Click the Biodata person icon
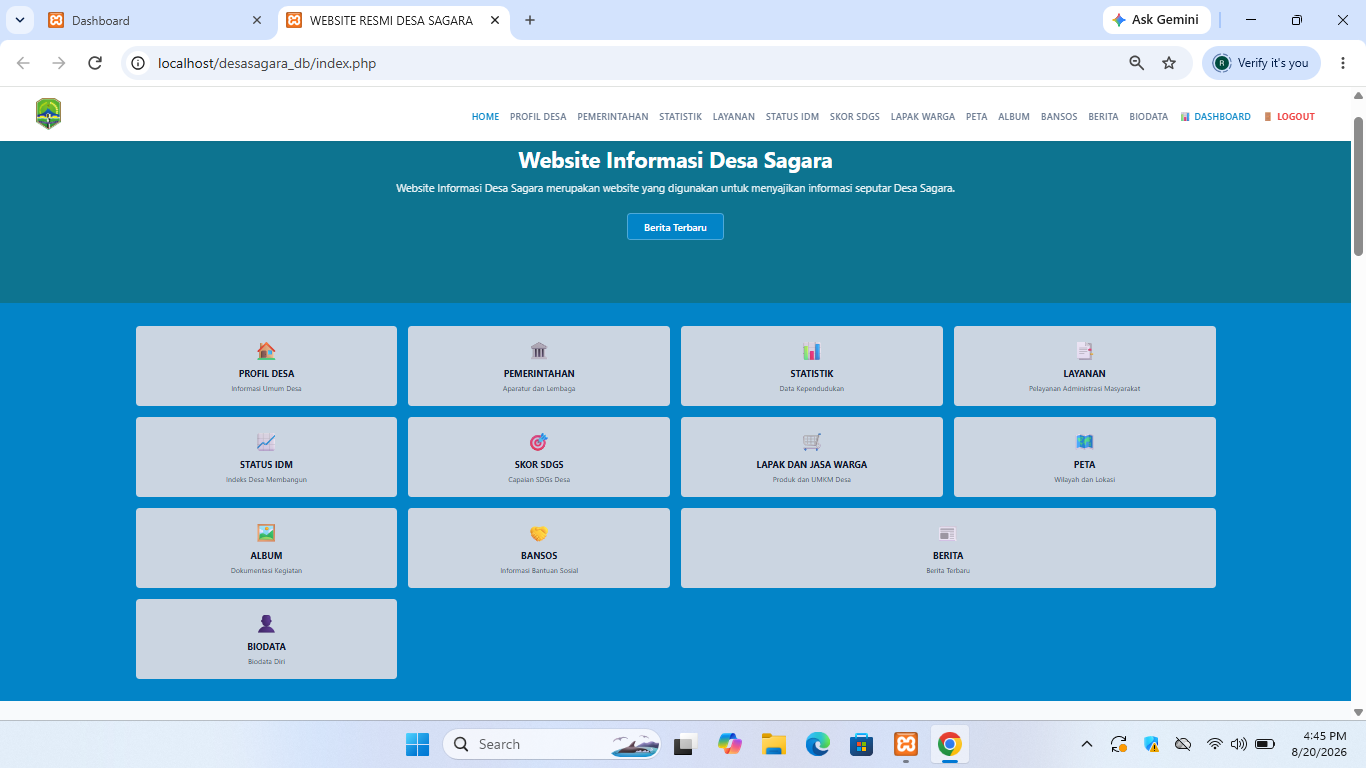Image resolution: width=1366 pixels, height=768 pixels. pyautogui.click(x=266, y=624)
